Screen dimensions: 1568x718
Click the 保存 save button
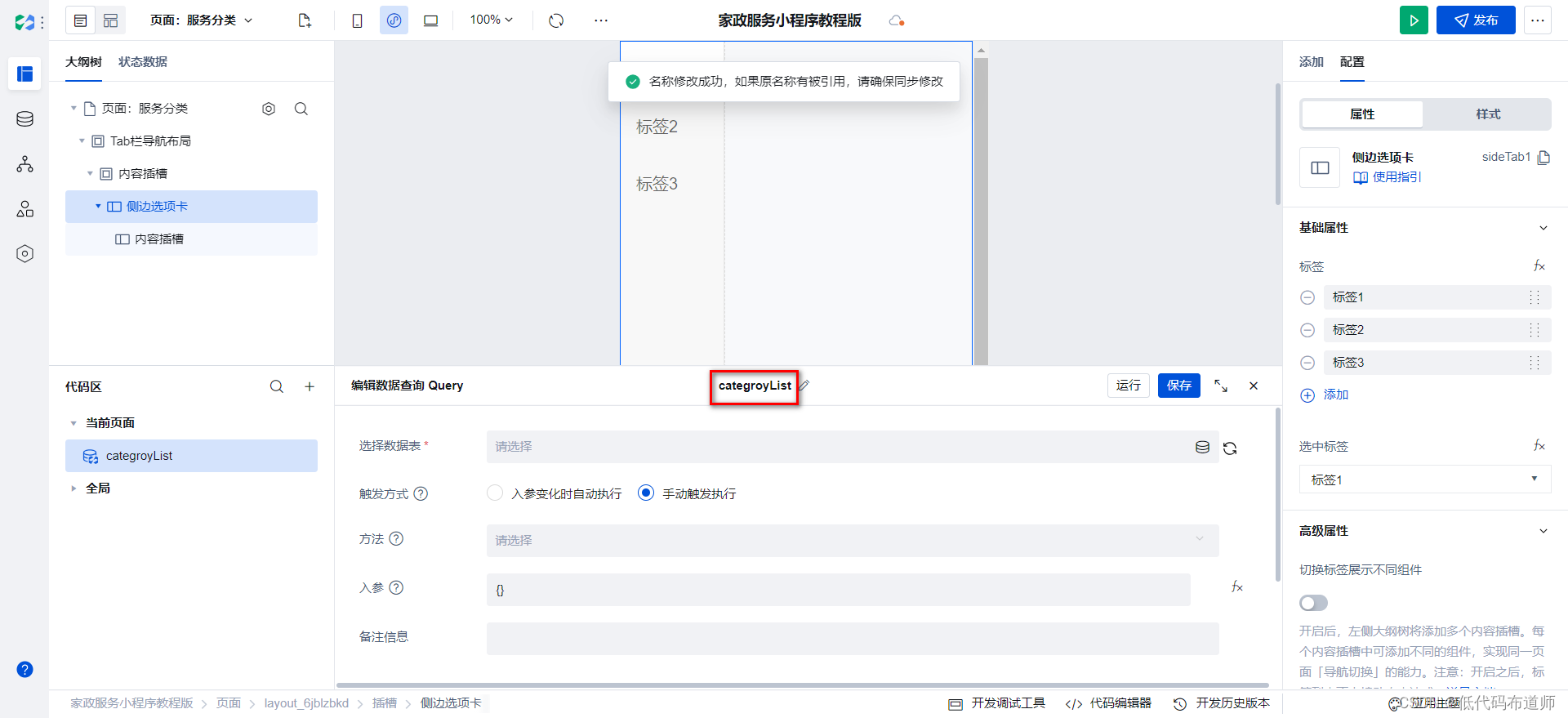coord(1179,386)
